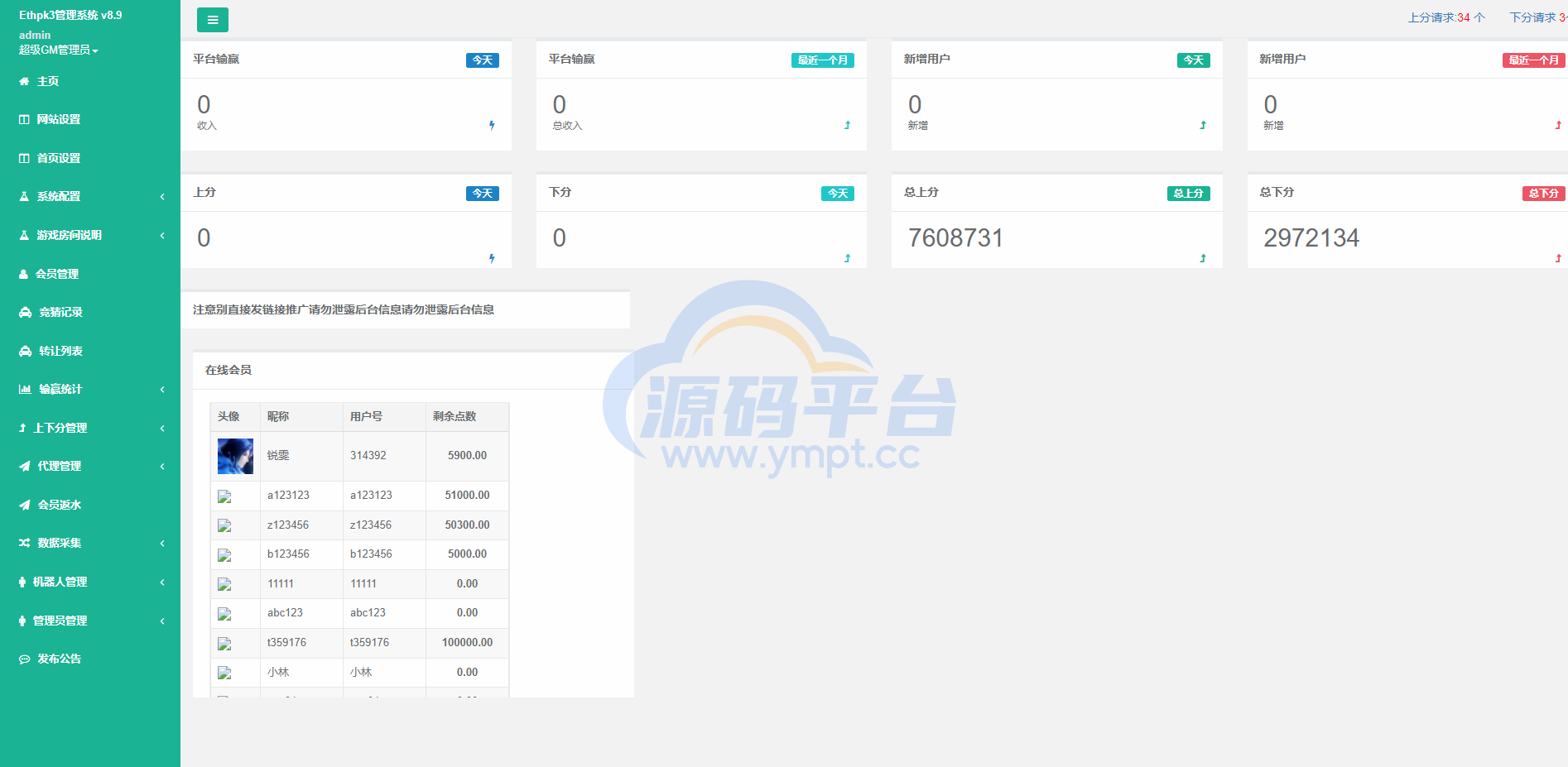This screenshot has height=767, width=1568.
Task: Open the 下分请求 link in header
Action: (1537, 17)
